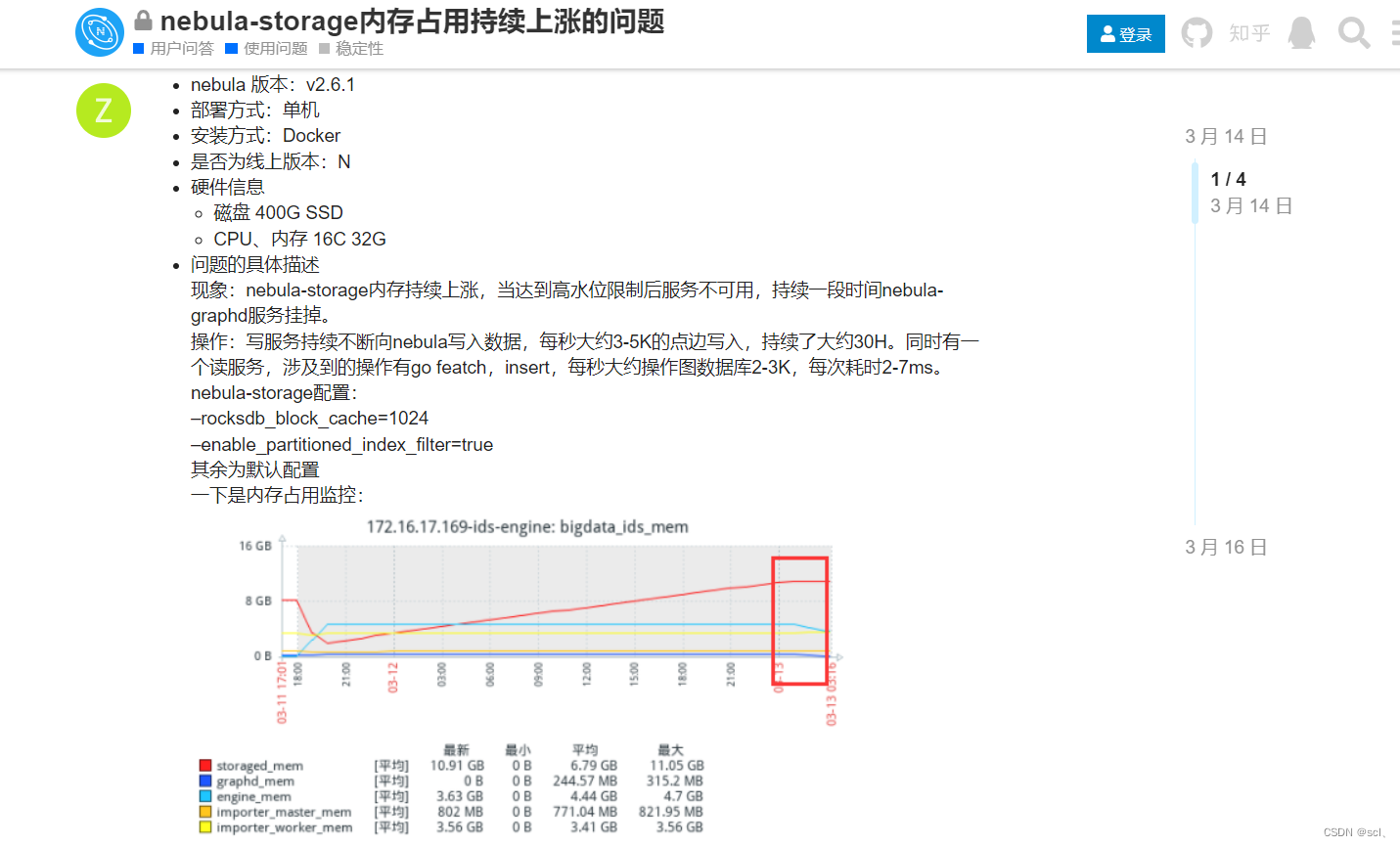Click the QQ penguin icon in header
Viewport: 1400px width, 847px height.
(1301, 33)
